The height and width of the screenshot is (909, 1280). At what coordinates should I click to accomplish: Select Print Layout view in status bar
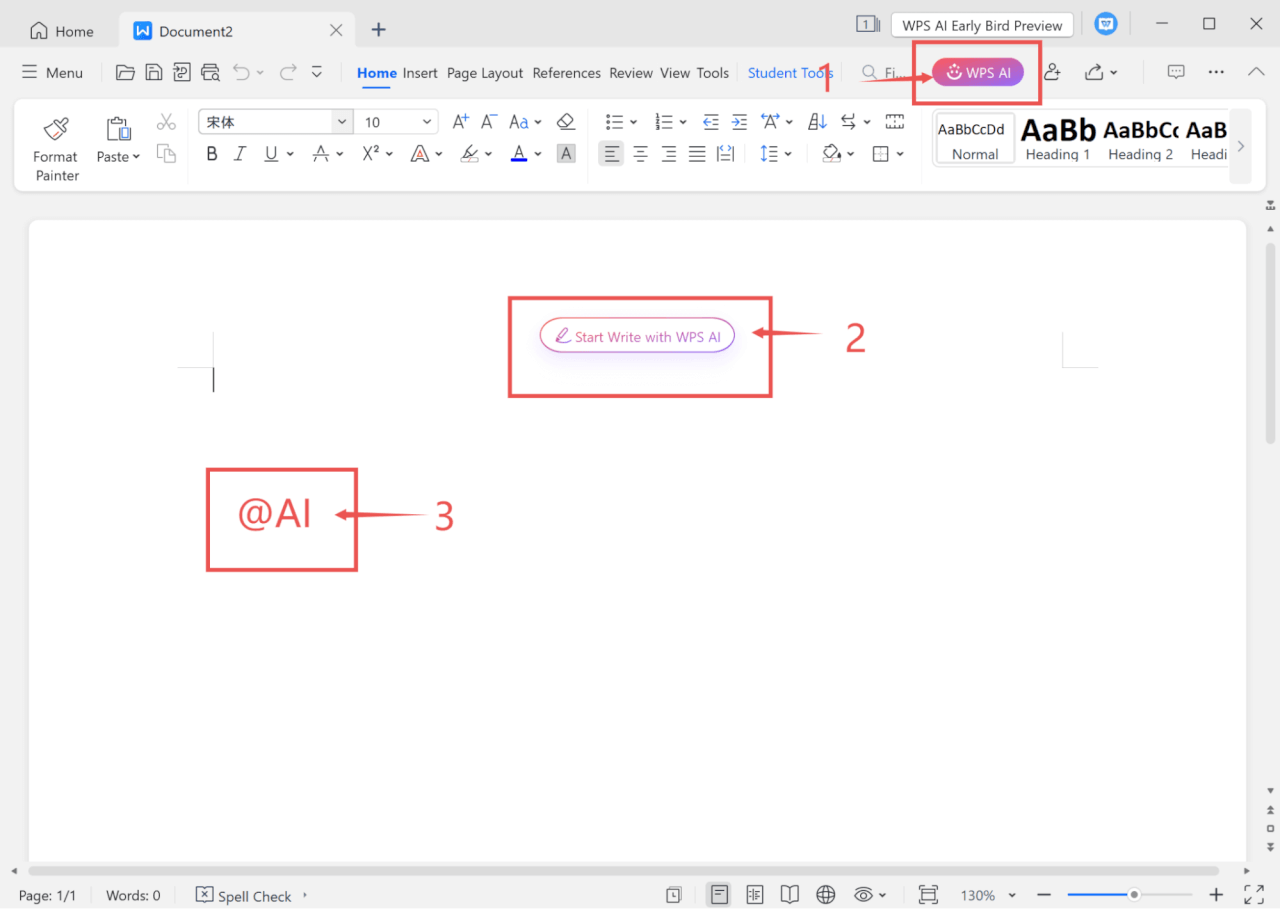tap(718, 895)
